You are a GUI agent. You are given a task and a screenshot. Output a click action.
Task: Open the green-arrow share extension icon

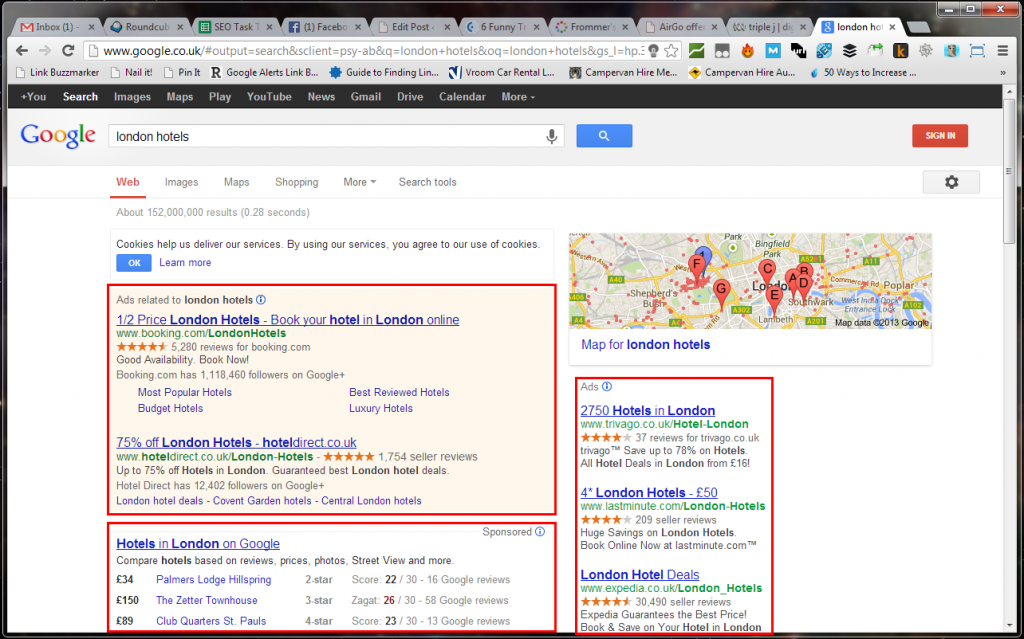[874, 50]
